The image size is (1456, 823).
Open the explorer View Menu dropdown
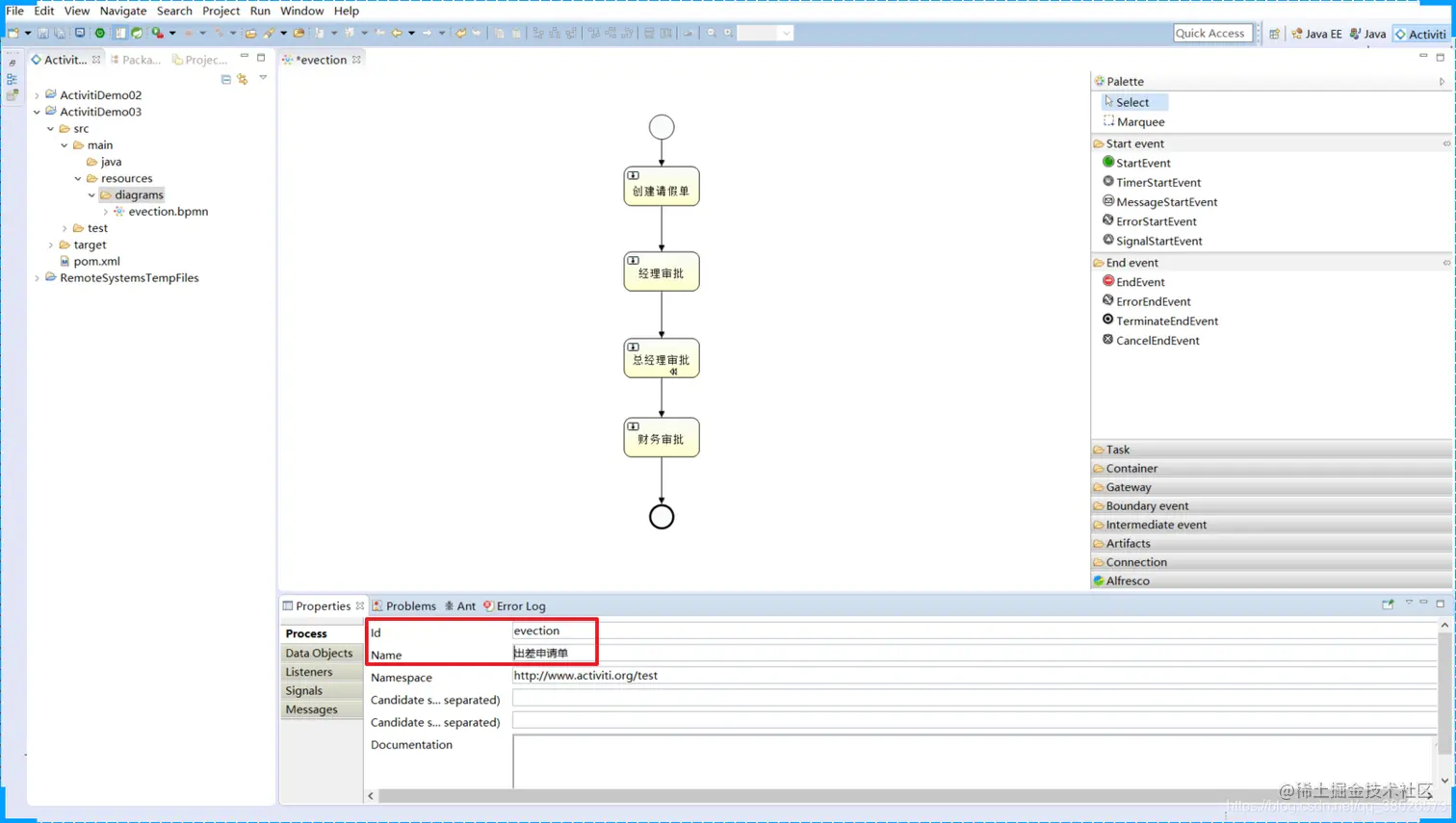263,78
